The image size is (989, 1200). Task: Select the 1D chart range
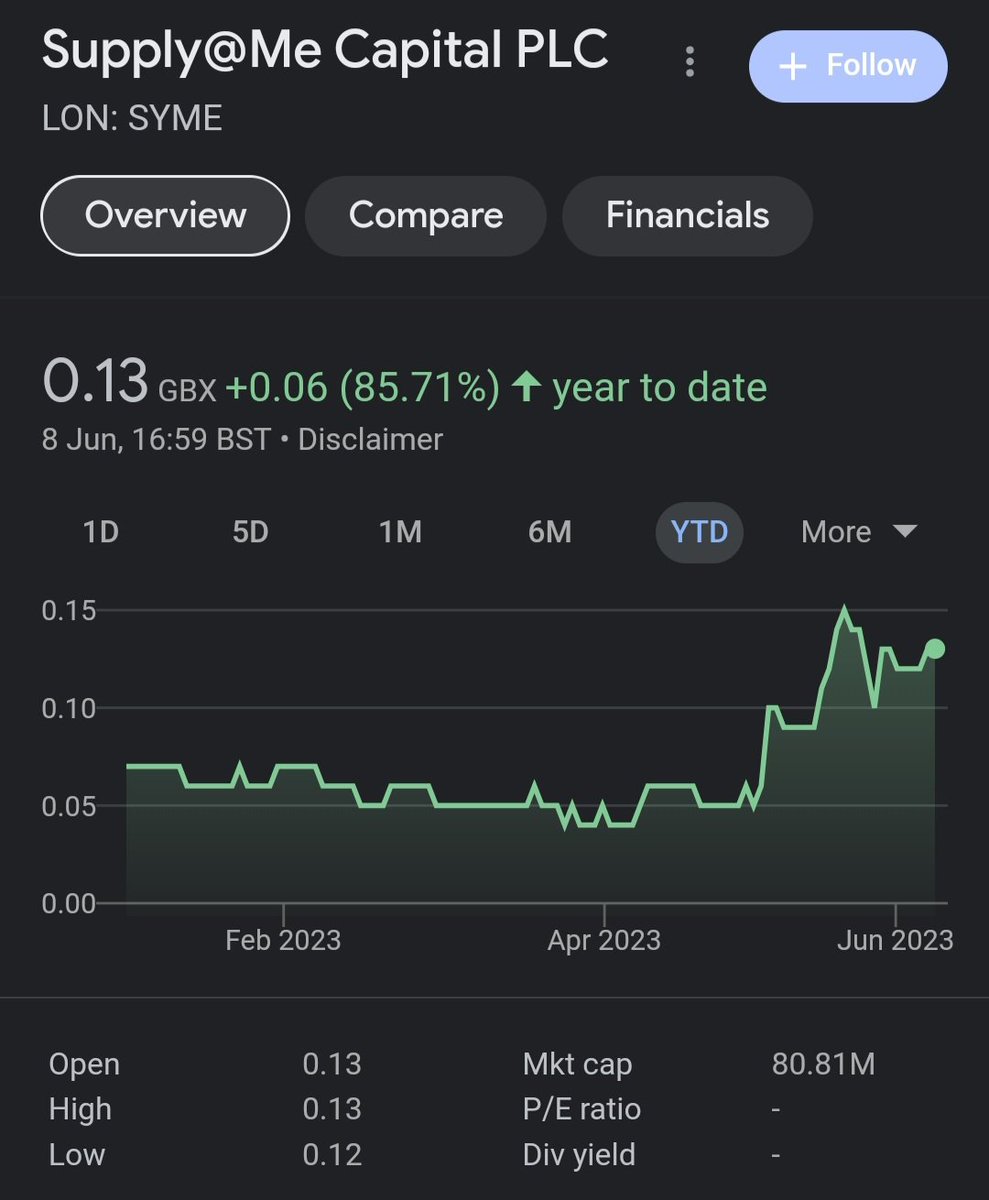[x=101, y=532]
